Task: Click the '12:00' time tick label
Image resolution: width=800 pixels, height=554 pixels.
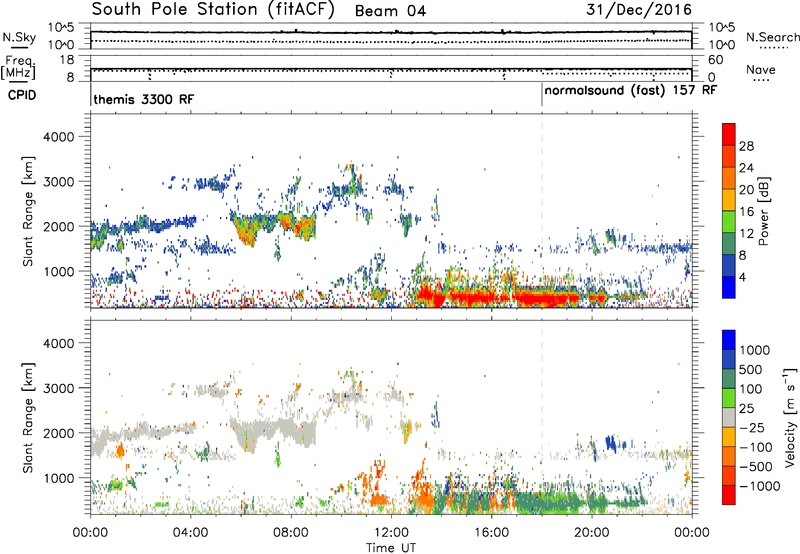Action: [391, 533]
